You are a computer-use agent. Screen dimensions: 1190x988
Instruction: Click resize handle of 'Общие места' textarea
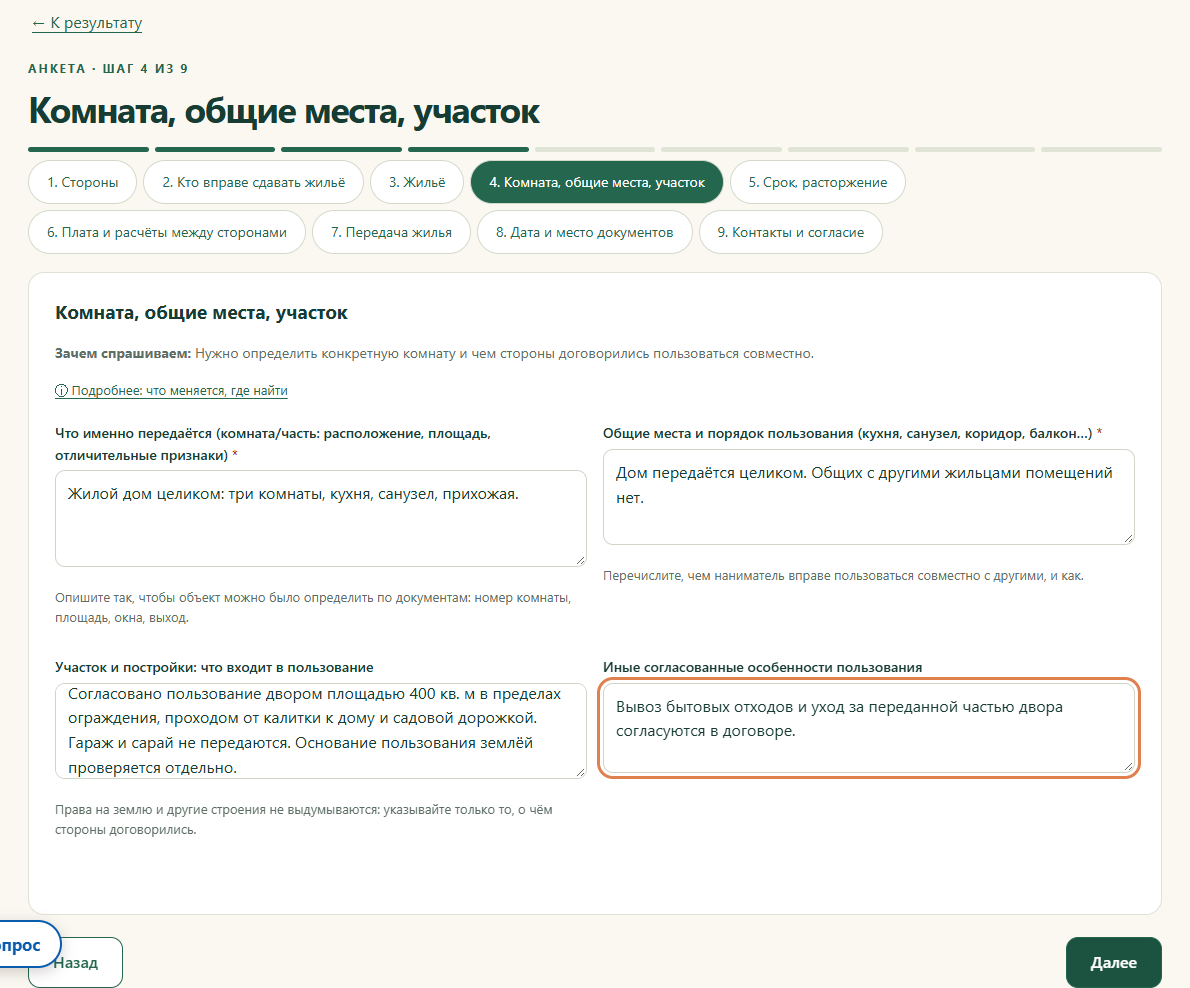tap(1129, 539)
